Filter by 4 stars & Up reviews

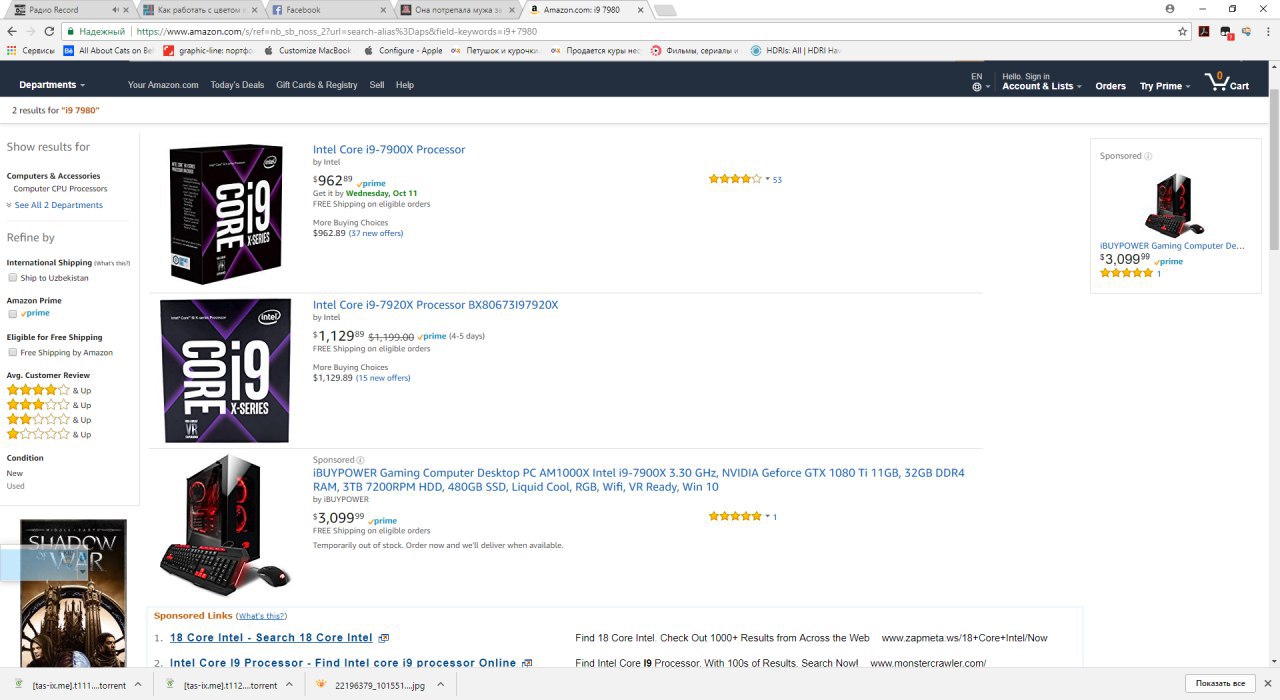[49, 390]
